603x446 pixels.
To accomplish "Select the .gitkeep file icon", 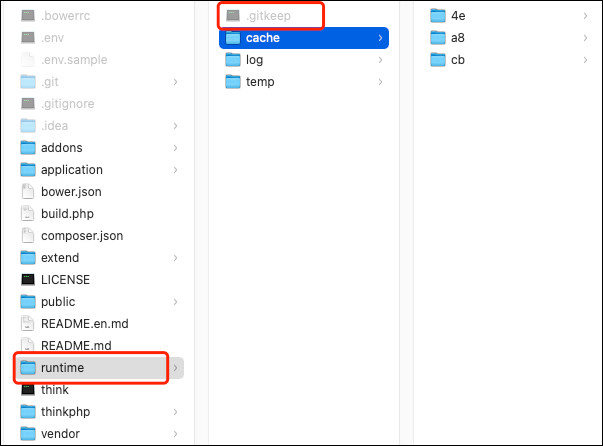I will (233, 16).
